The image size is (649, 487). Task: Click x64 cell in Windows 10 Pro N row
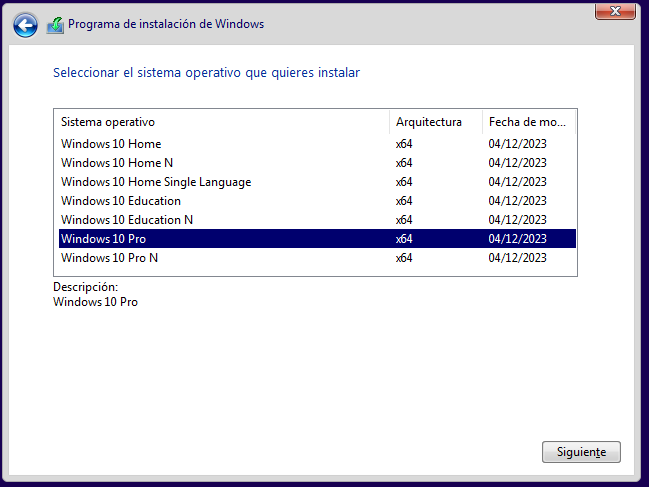point(404,258)
